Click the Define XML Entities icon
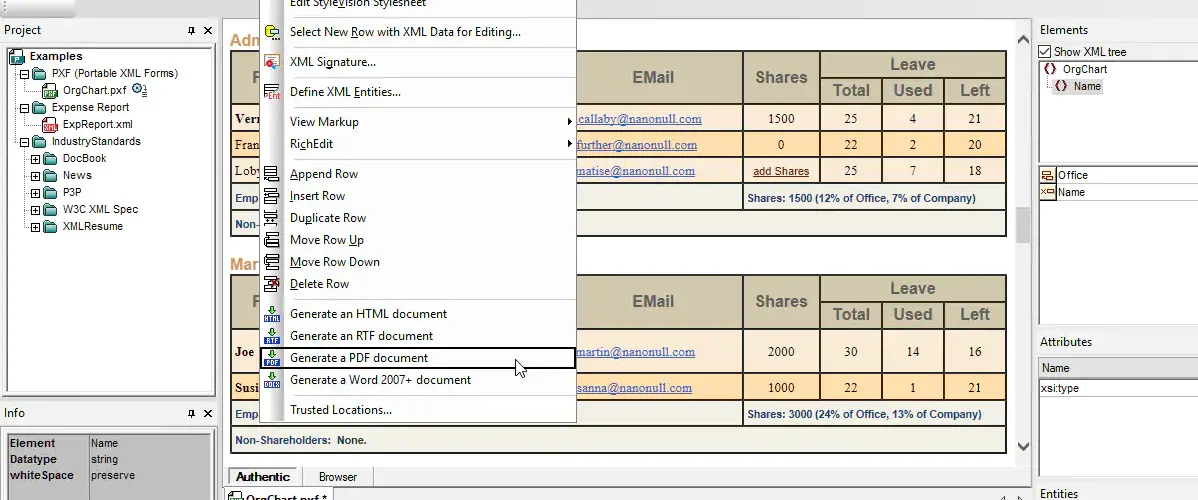This screenshot has width=1198, height=500. pyautogui.click(x=271, y=92)
